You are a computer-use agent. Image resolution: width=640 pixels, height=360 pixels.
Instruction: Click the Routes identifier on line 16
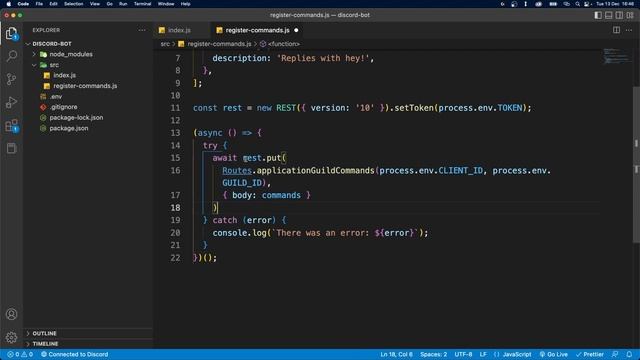(237, 171)
